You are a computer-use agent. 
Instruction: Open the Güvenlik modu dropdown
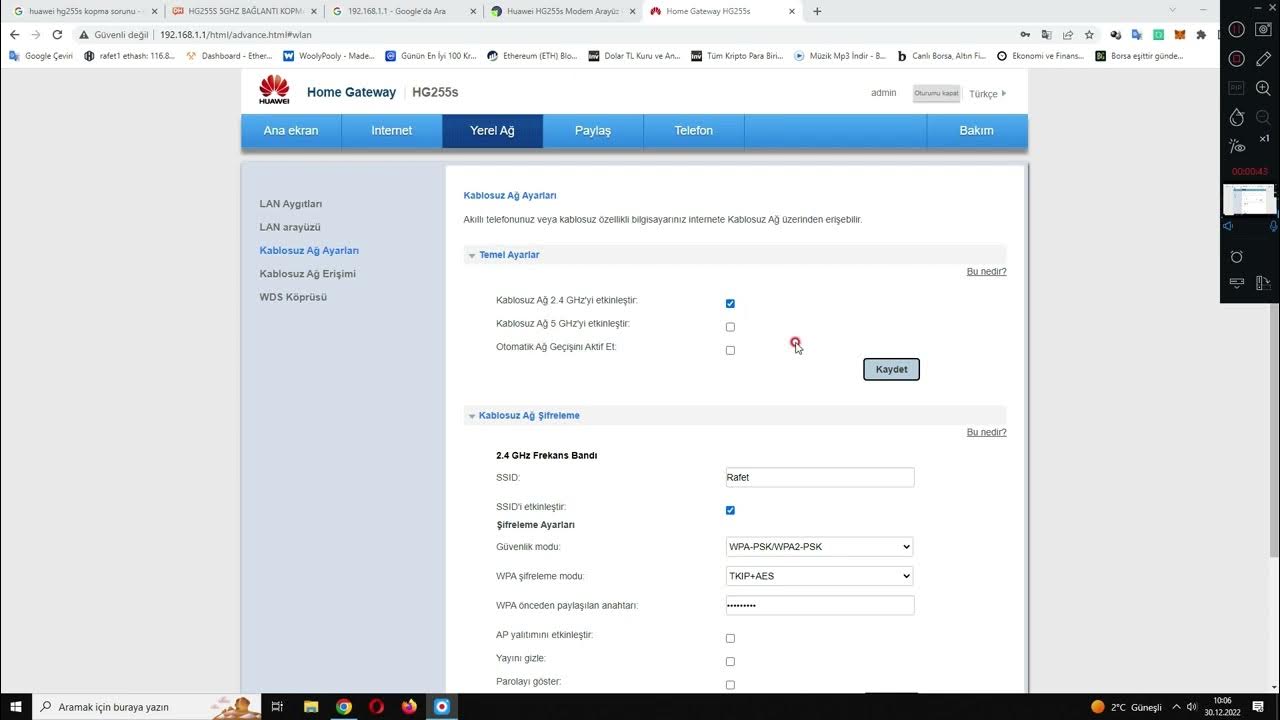point(819,546)
